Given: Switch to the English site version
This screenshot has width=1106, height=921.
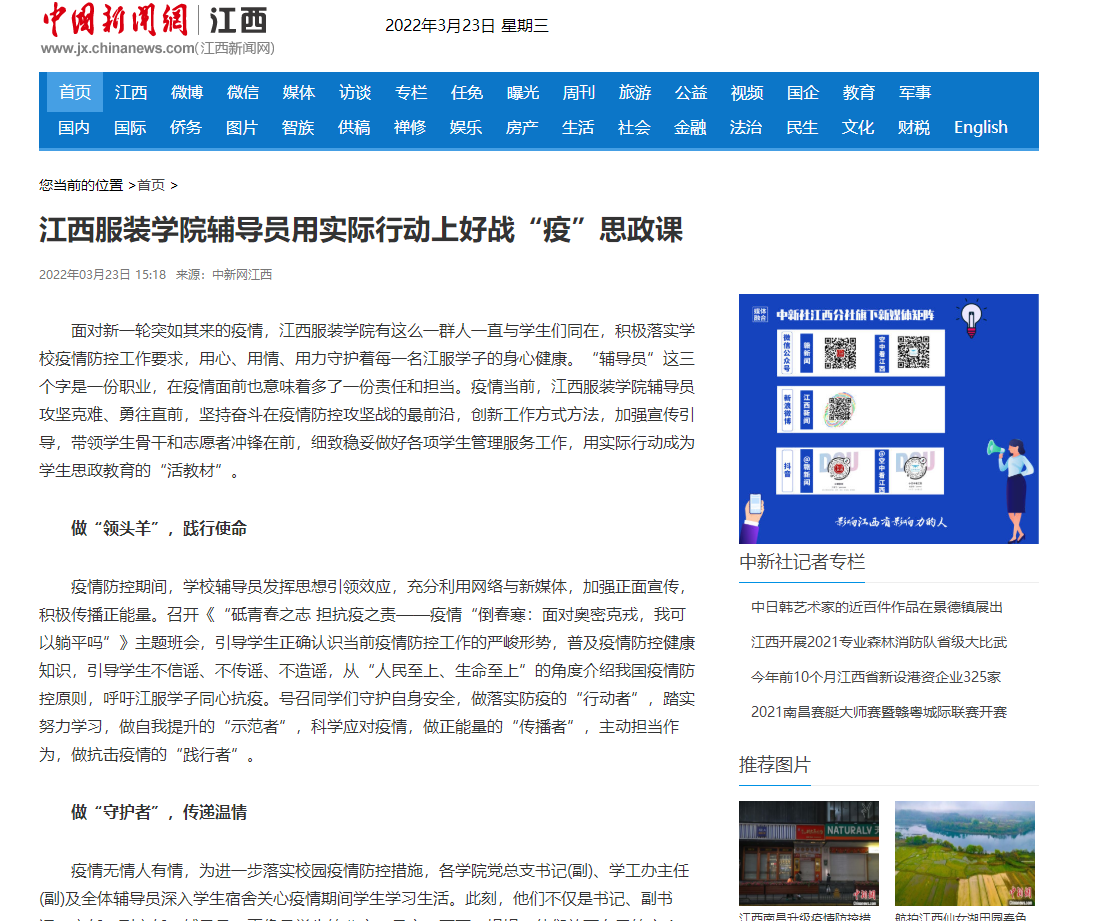Looking at the screenshot, I should [x=980, y=128].
